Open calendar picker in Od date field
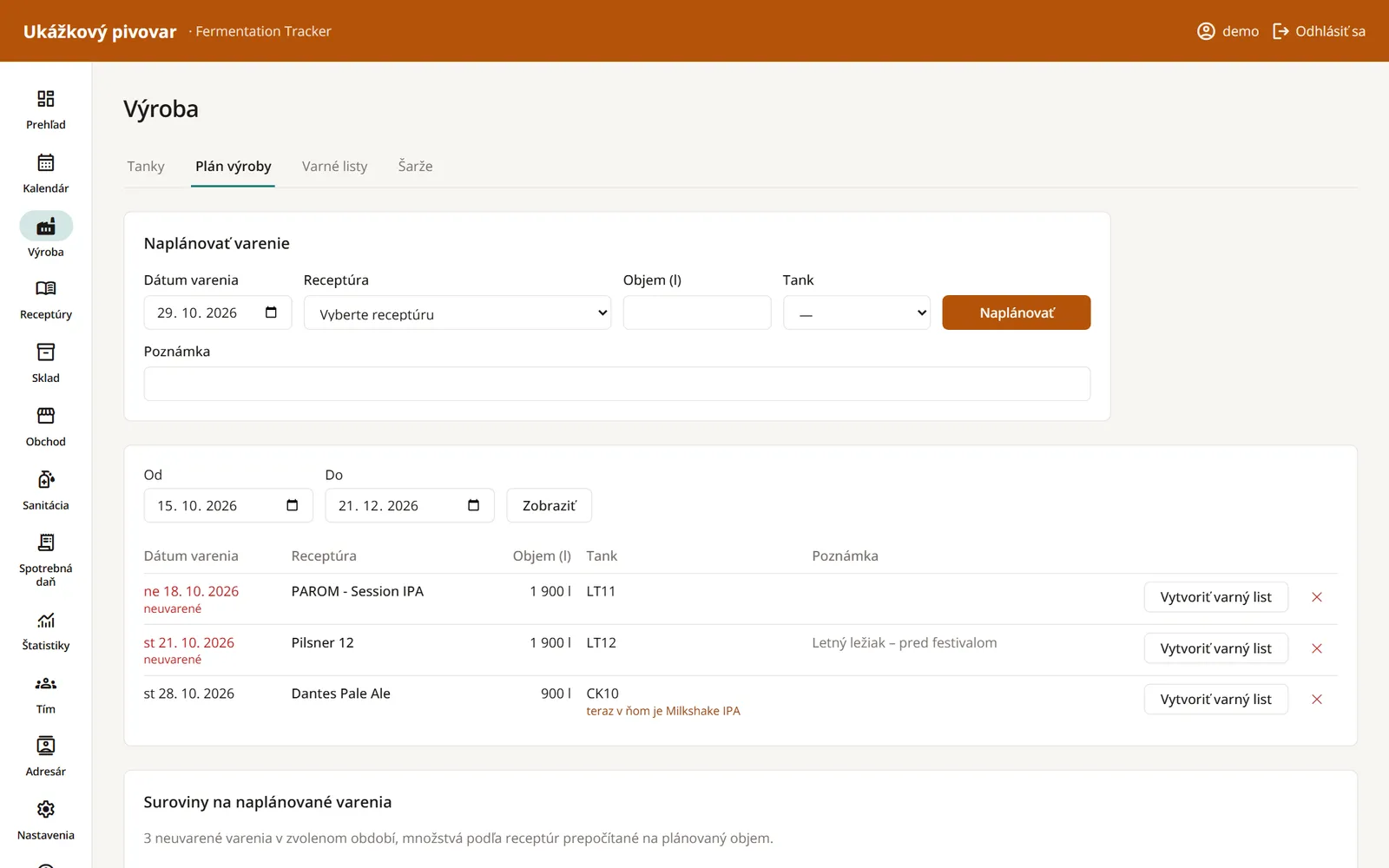Image resolution: width=1389 pixels, height=868 pixels. 293,505
